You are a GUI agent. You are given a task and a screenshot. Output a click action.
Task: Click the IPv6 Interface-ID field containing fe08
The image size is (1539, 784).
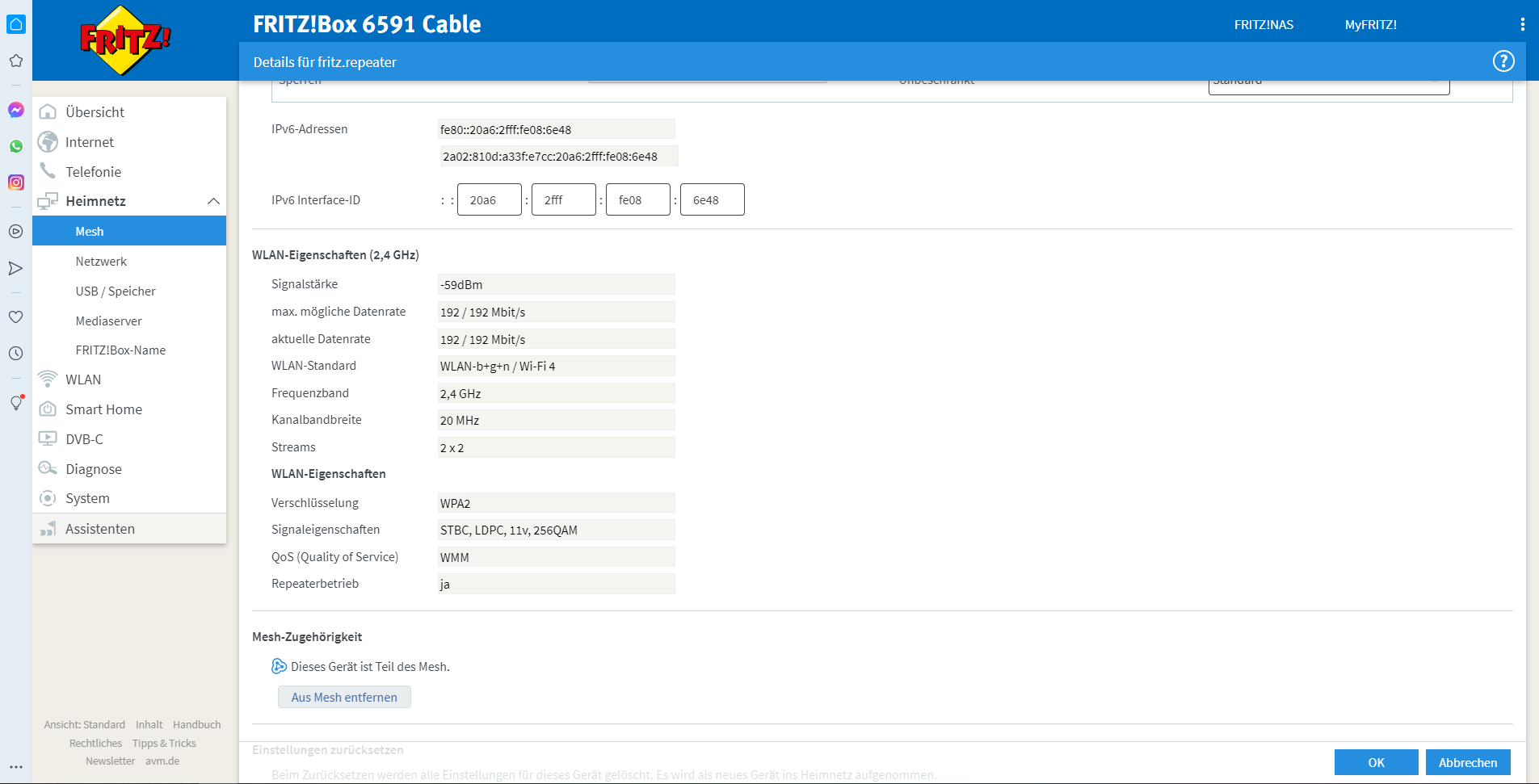pyautogui.click(x=638, y=199)
